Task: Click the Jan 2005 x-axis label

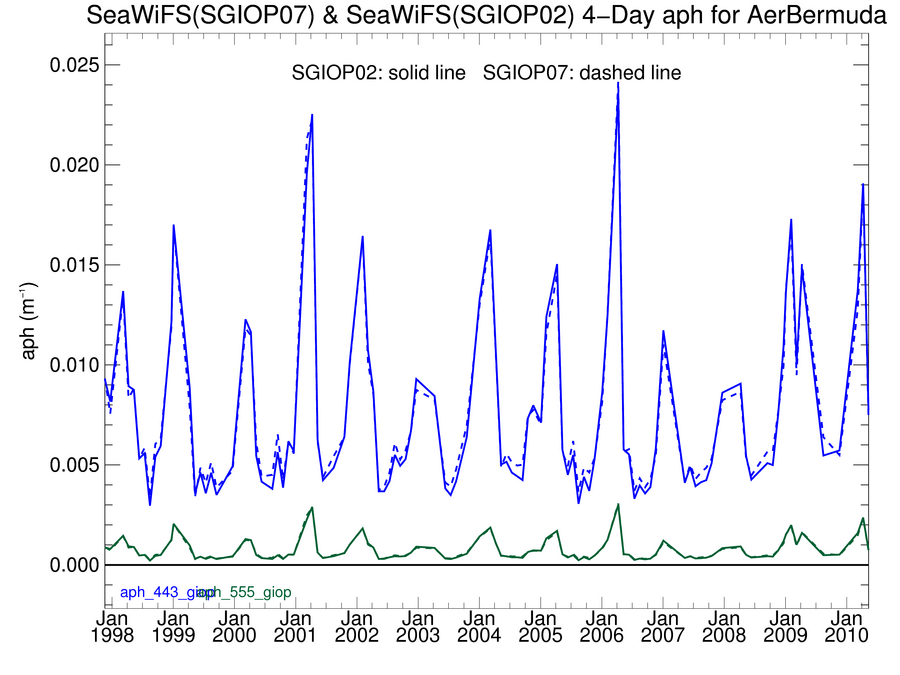Action: pos(540,627)
